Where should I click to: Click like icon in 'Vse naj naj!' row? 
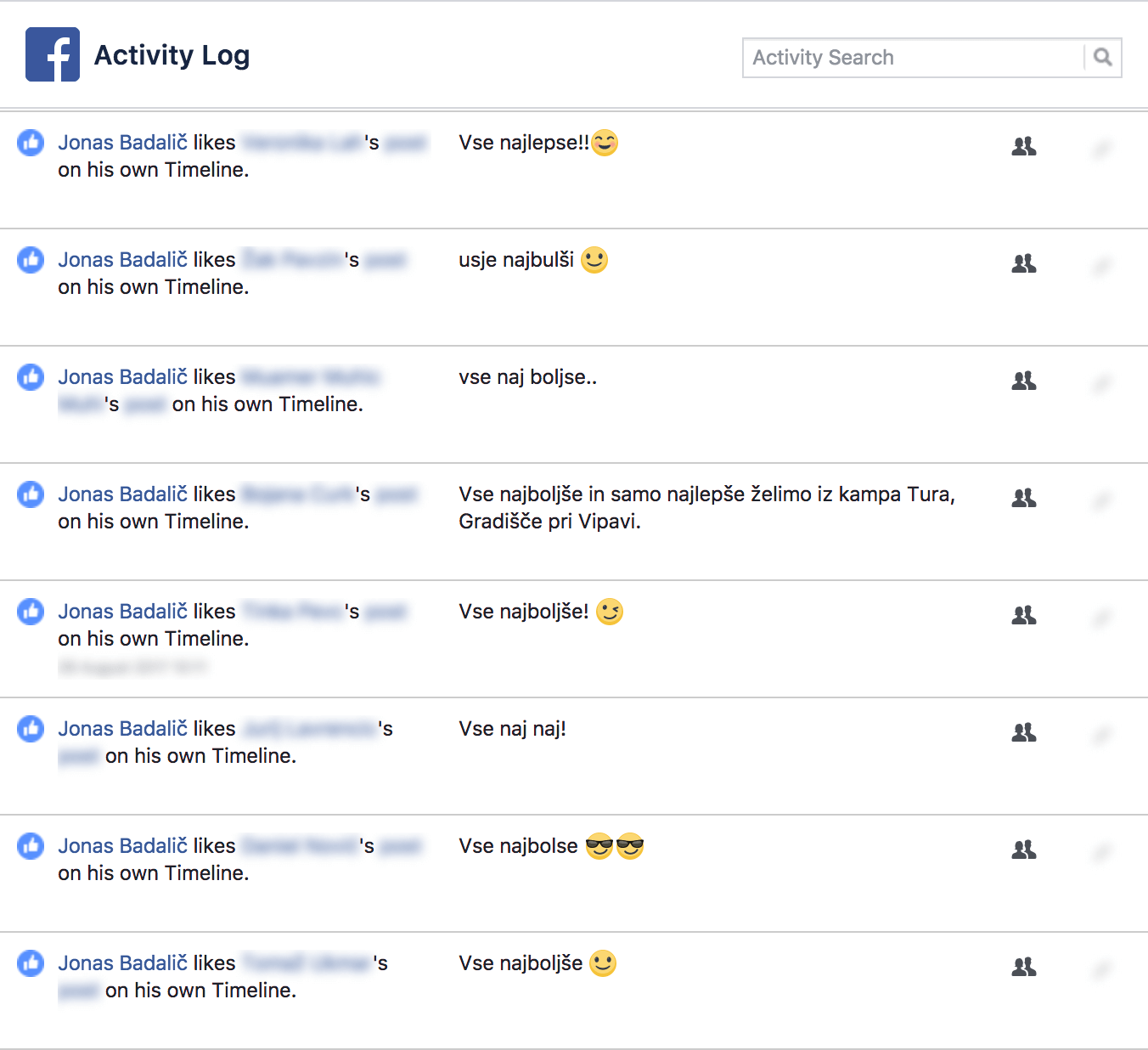(x=31, y=728)
